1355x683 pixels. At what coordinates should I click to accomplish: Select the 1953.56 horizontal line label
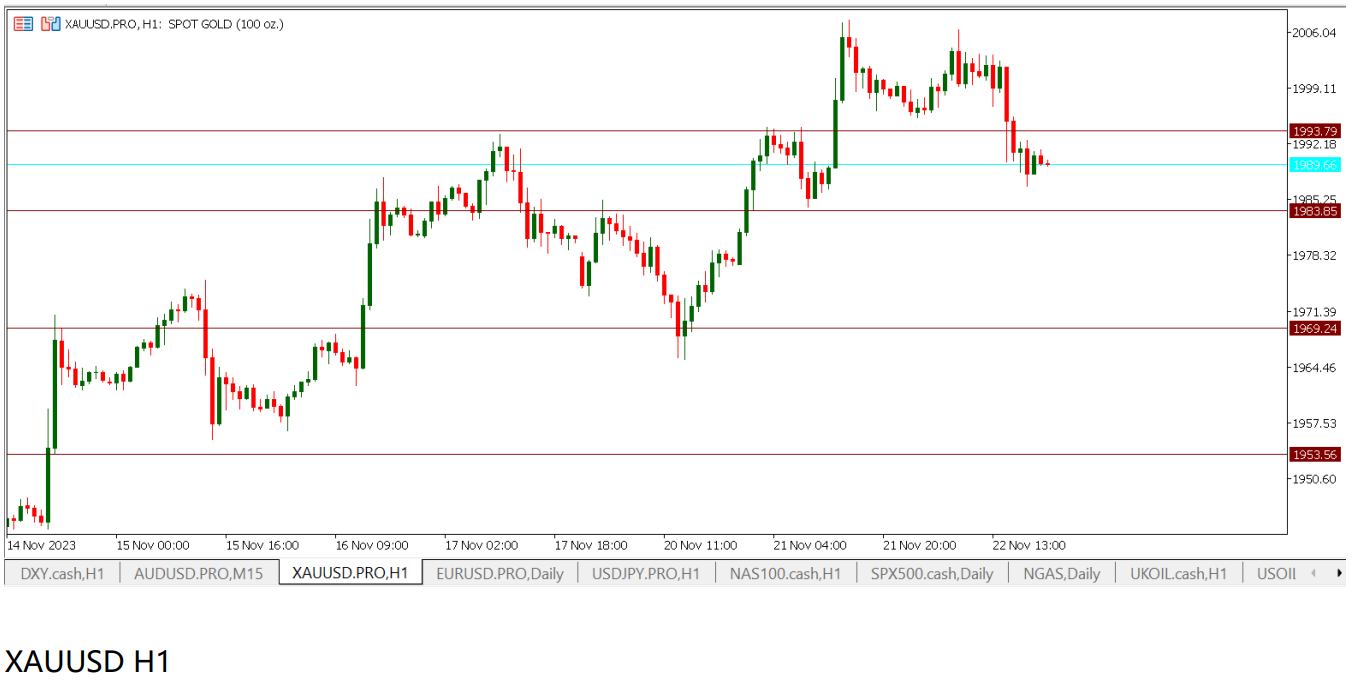[1314, 454]
